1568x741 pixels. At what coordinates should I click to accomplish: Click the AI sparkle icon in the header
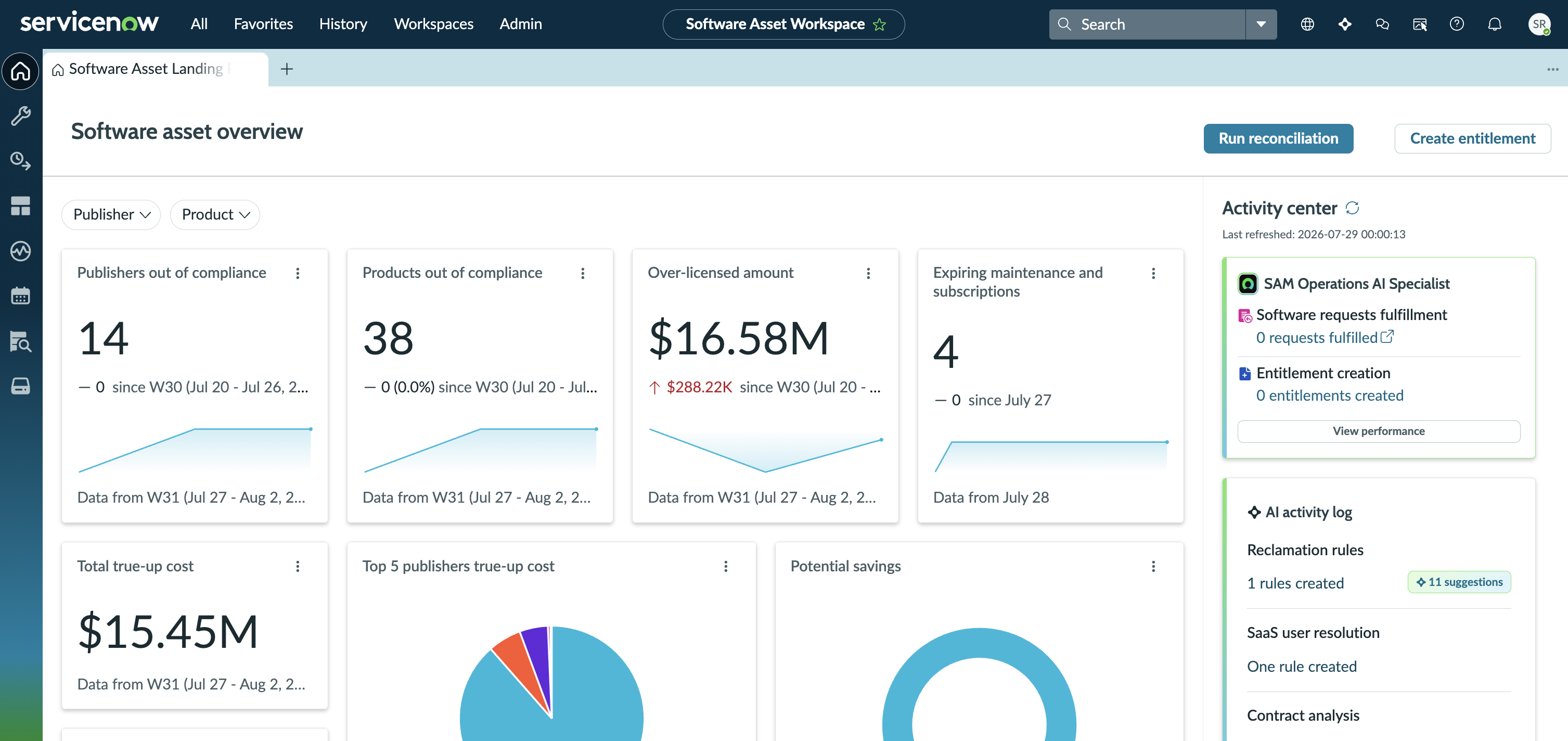[x=1345, y=24]
